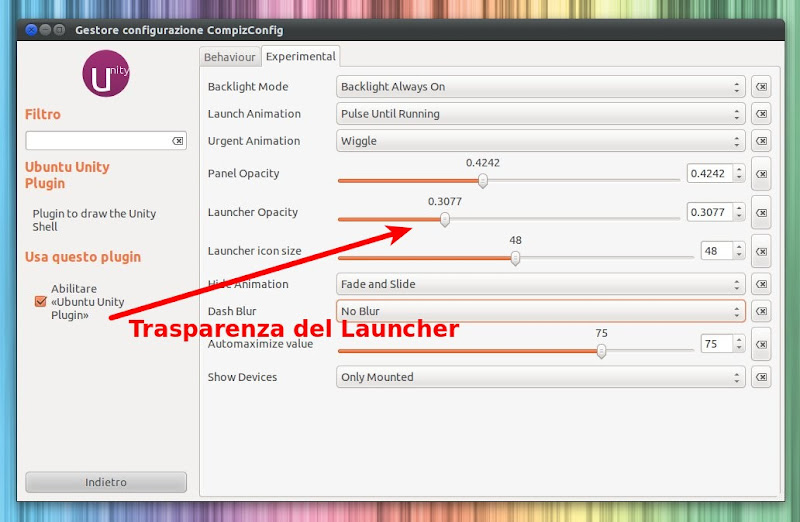This screenshot has height=522, width=800.
Task: Reset Urgent Animation to default
Action: click(761, 141)
